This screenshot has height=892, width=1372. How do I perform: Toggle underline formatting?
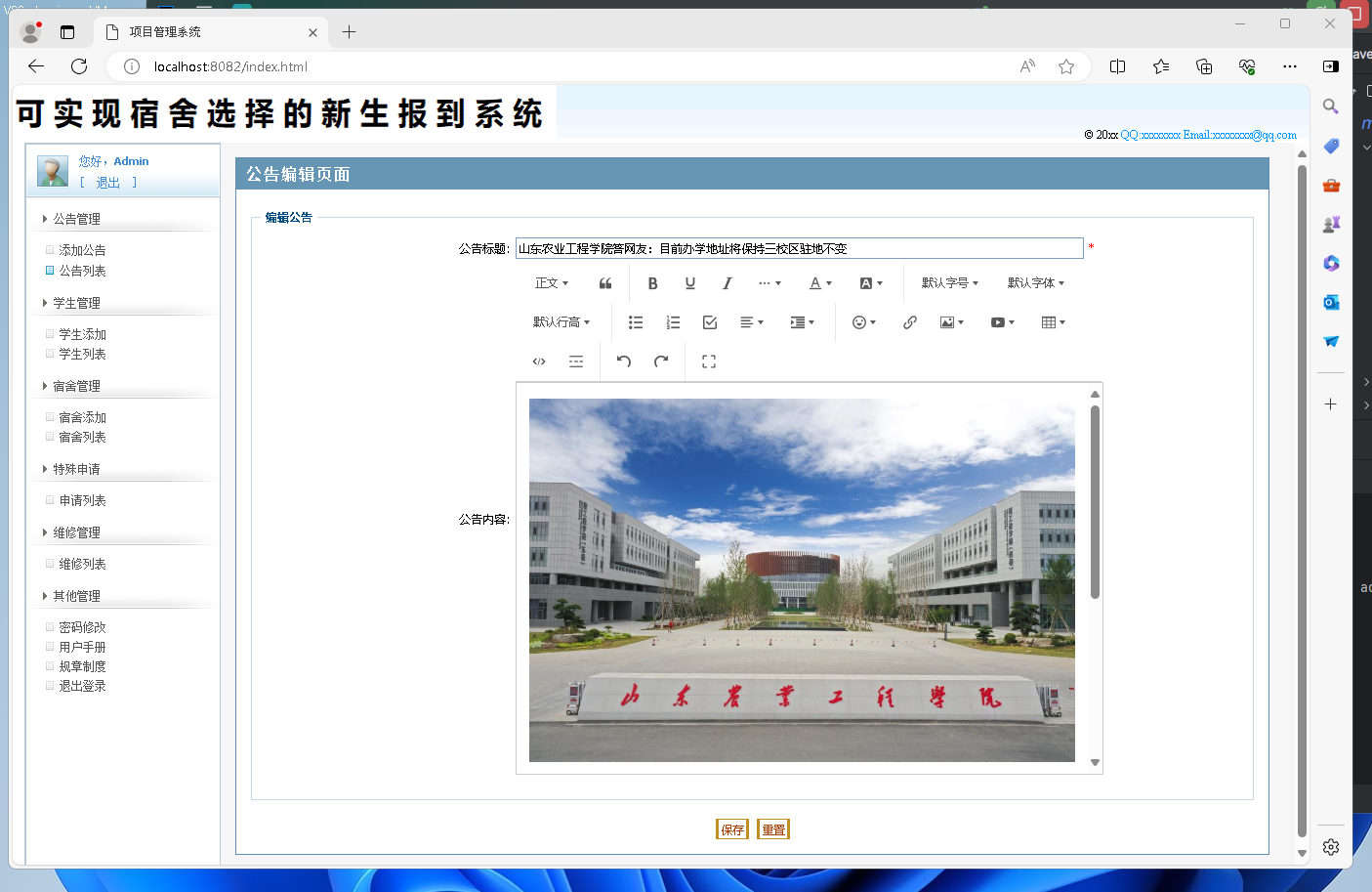coord(689,282)
